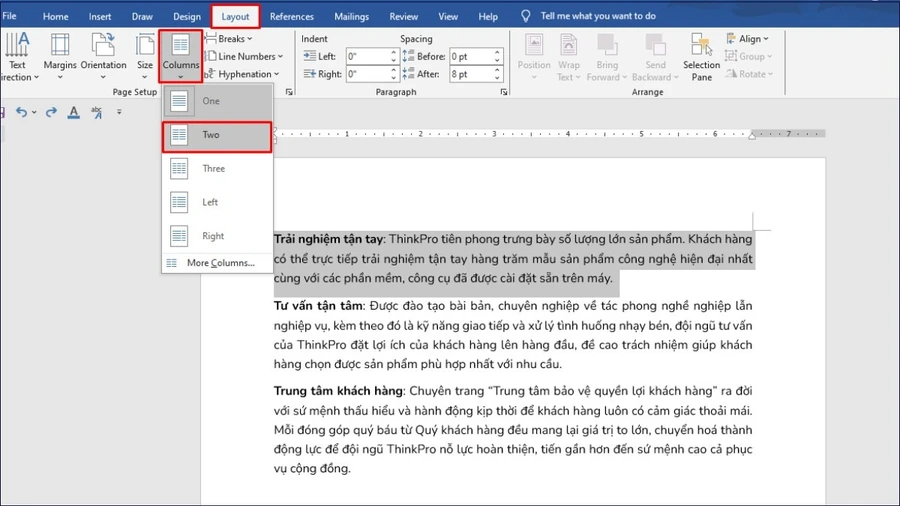This screenshot has width=900, height=506.
Task: Click the Undo button
Action: tap(21, 112)
